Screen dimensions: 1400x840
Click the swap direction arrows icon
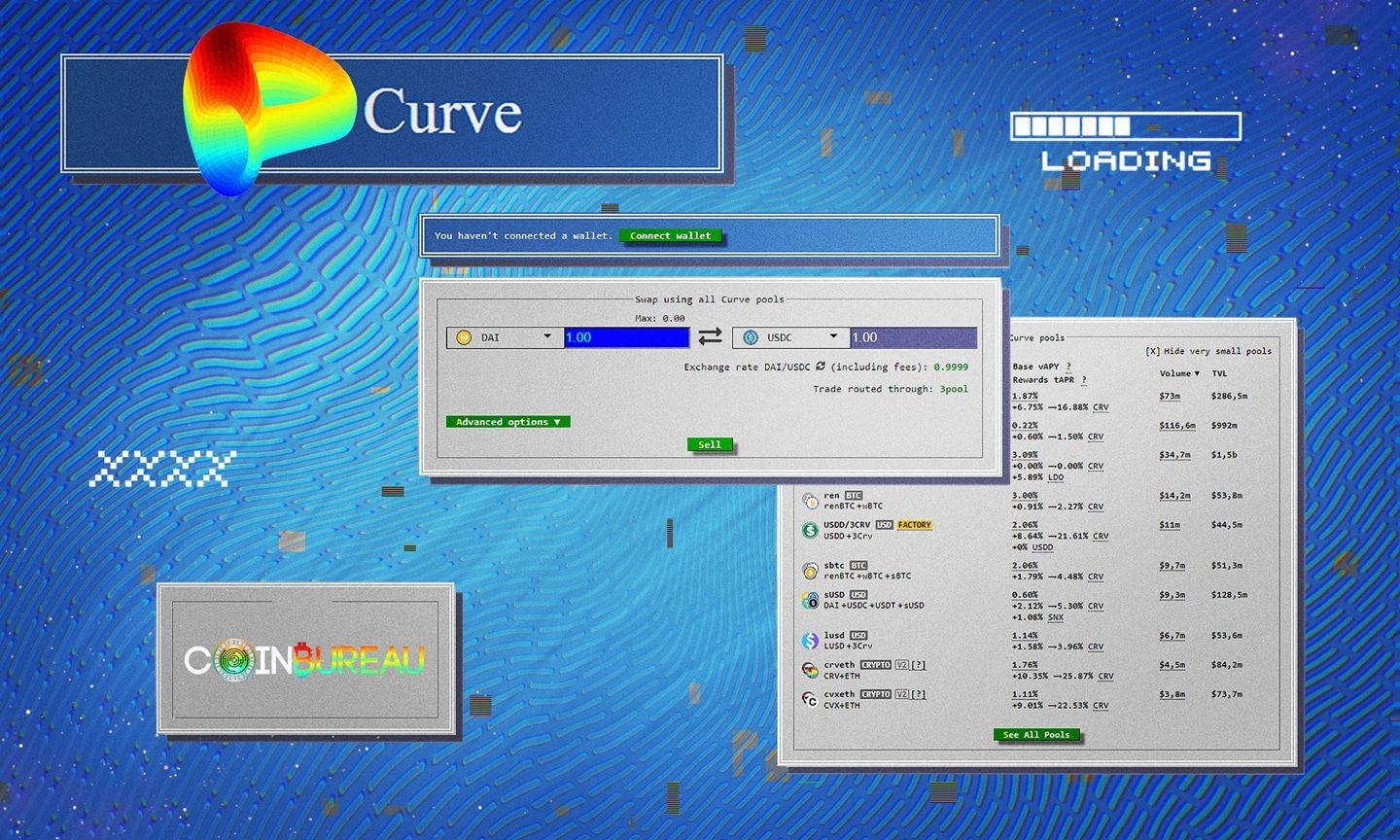click(710, 336)
